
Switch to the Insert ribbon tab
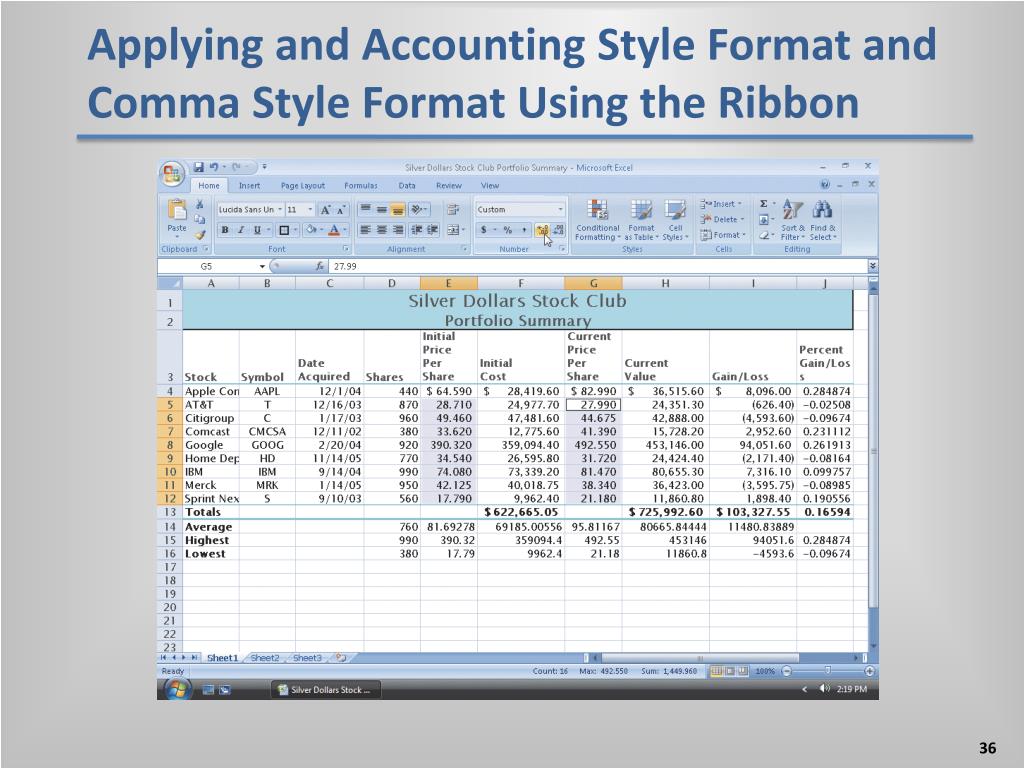249,185
